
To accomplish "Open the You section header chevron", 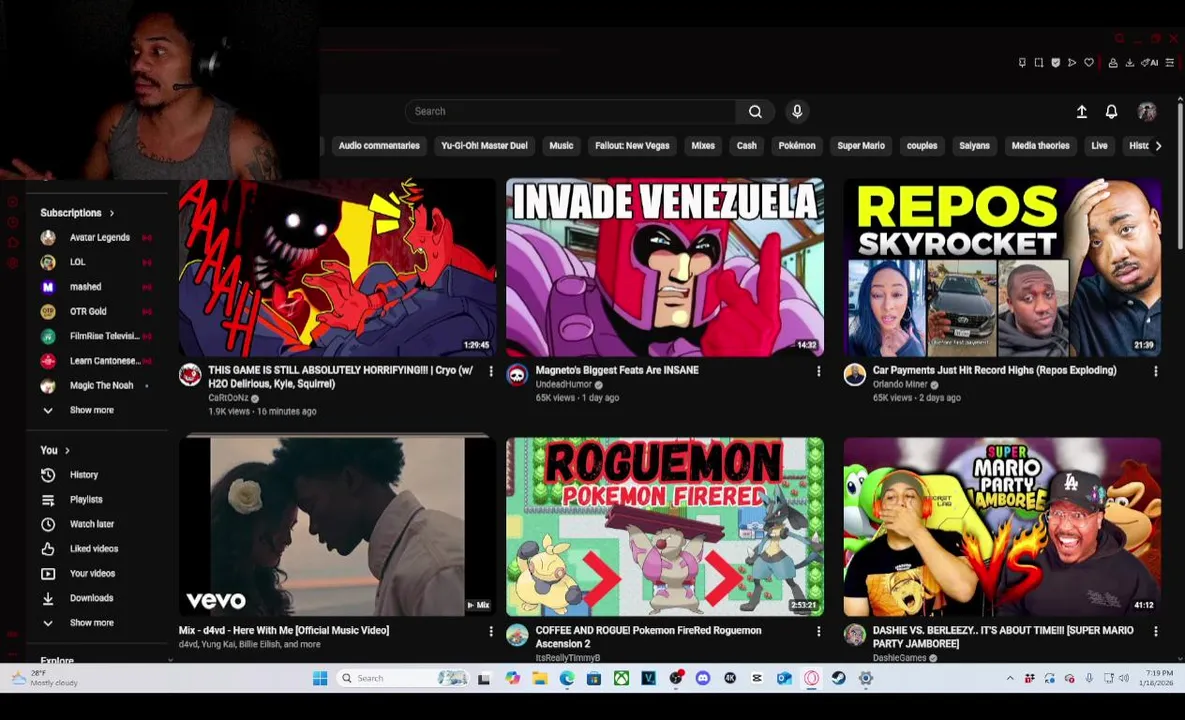I will [x=67, y=450].
